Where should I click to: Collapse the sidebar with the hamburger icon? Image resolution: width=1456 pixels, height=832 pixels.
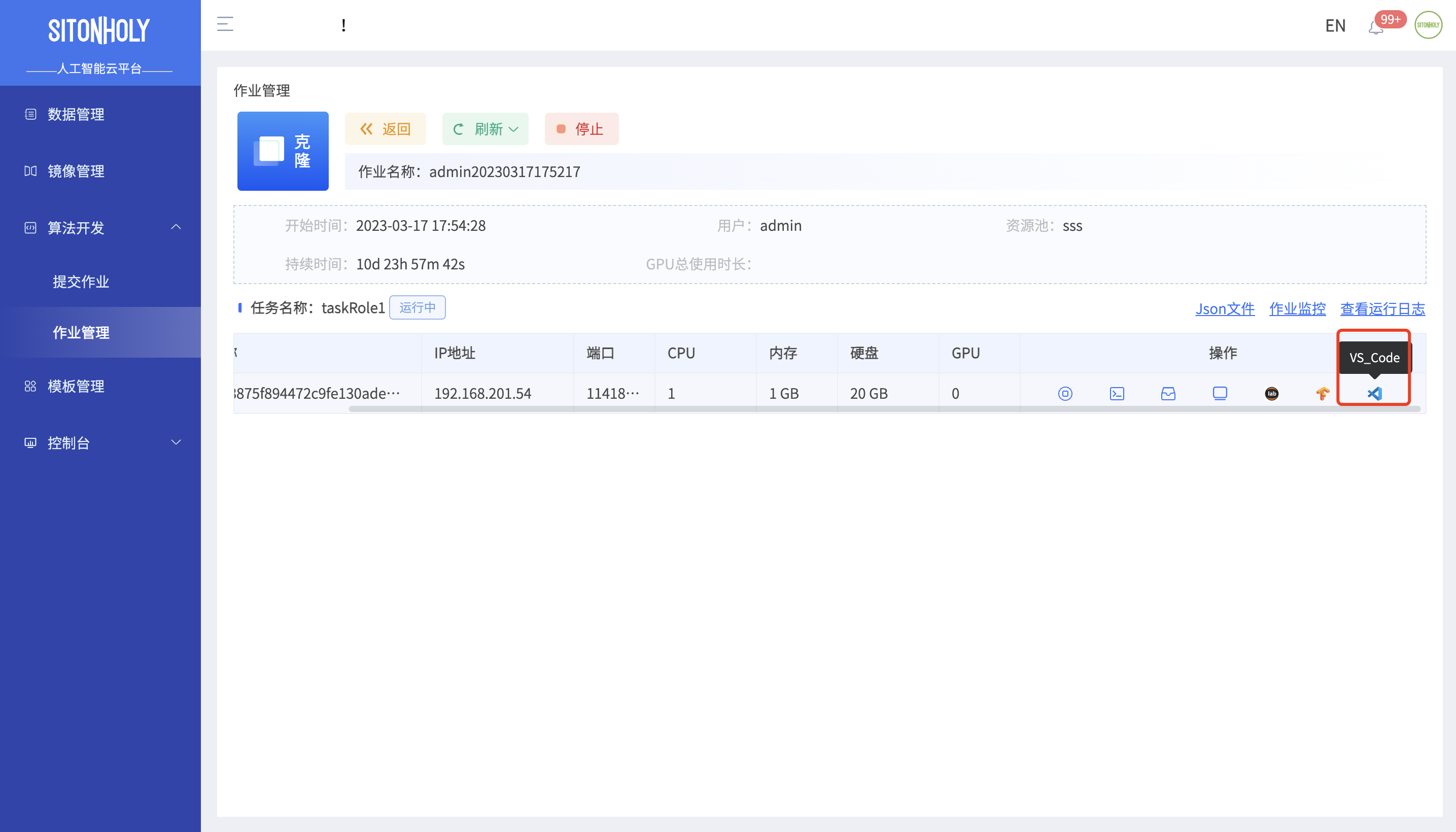point(225,24)
